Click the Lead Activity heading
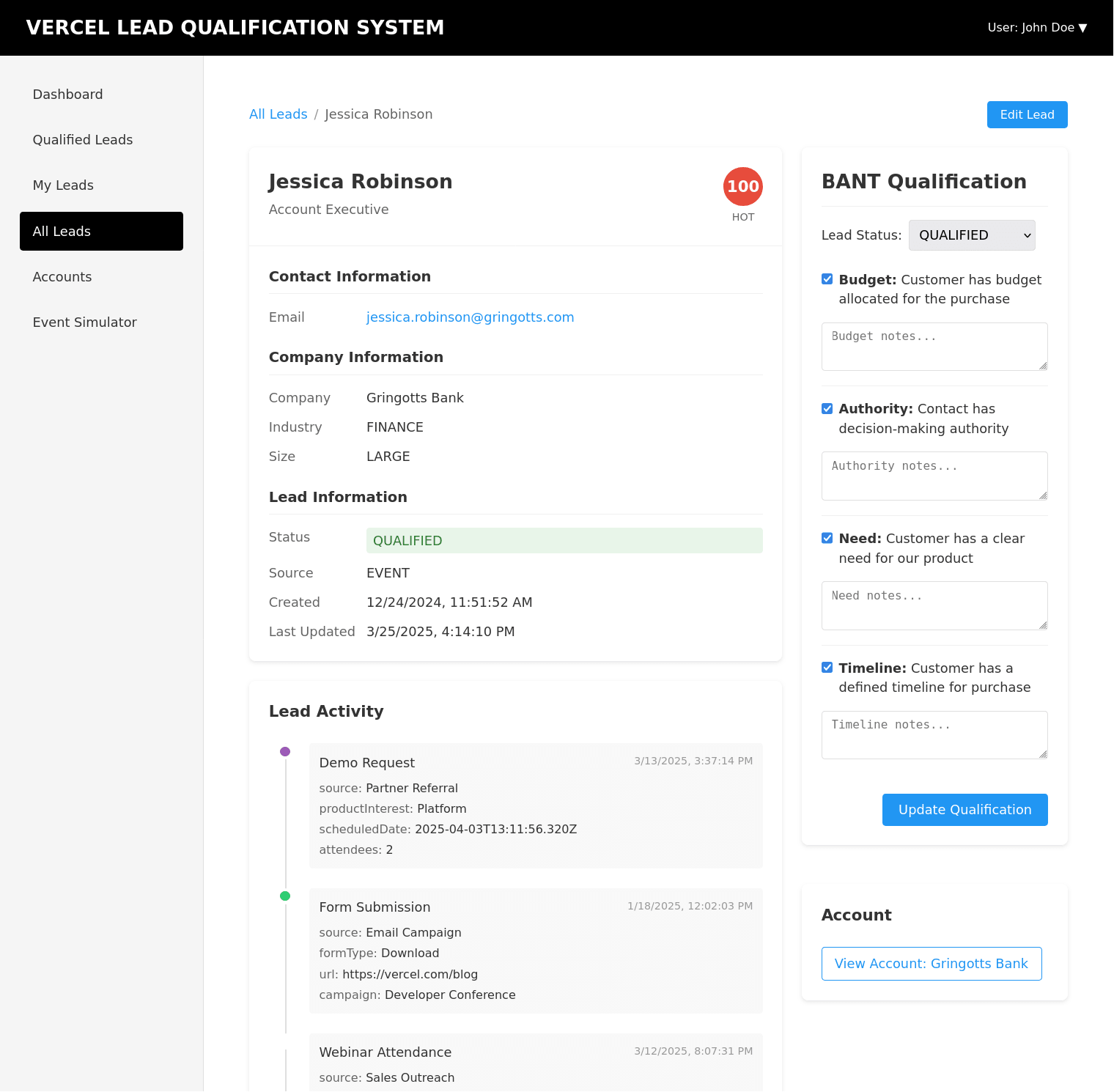The image size is (1114, 1092). 326,712
